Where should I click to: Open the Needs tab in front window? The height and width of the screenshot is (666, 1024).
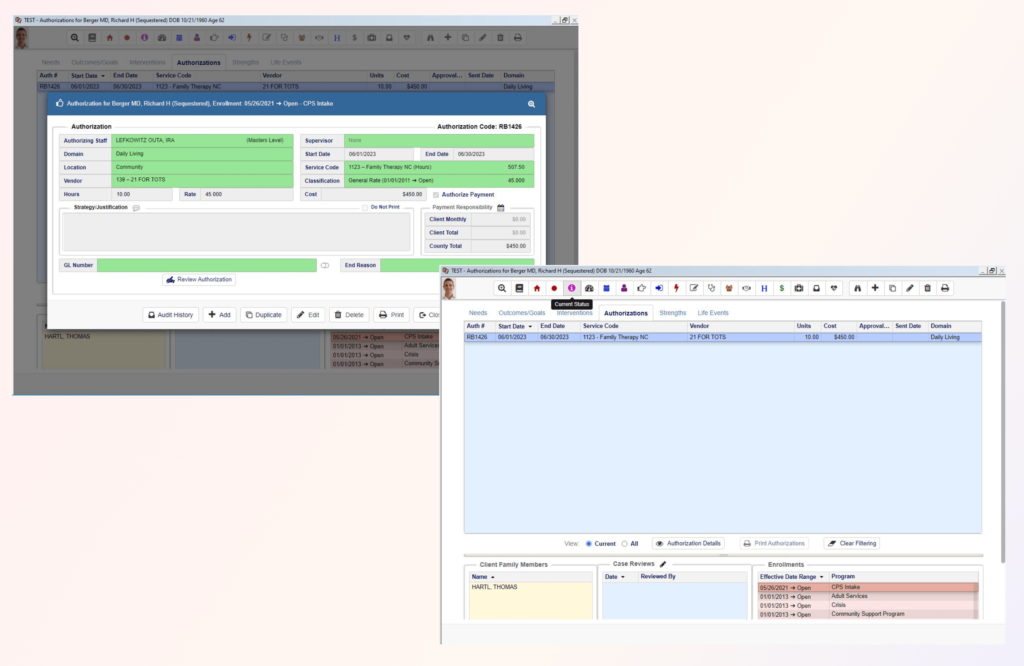[476, 313]
